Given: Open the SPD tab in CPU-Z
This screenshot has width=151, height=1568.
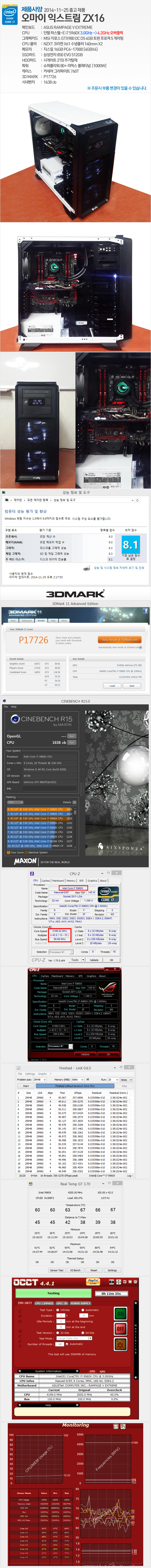Looking at the screenshot, I should pos(81,880).
